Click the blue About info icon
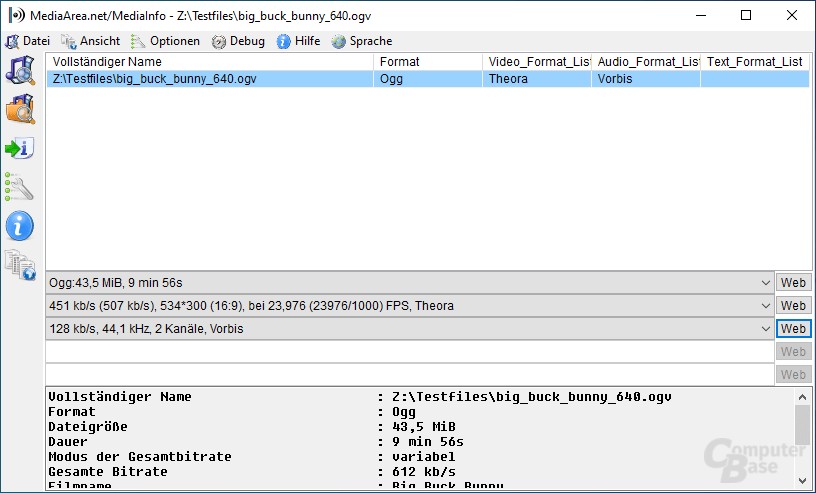816x493 pixels. coord(20,226)
